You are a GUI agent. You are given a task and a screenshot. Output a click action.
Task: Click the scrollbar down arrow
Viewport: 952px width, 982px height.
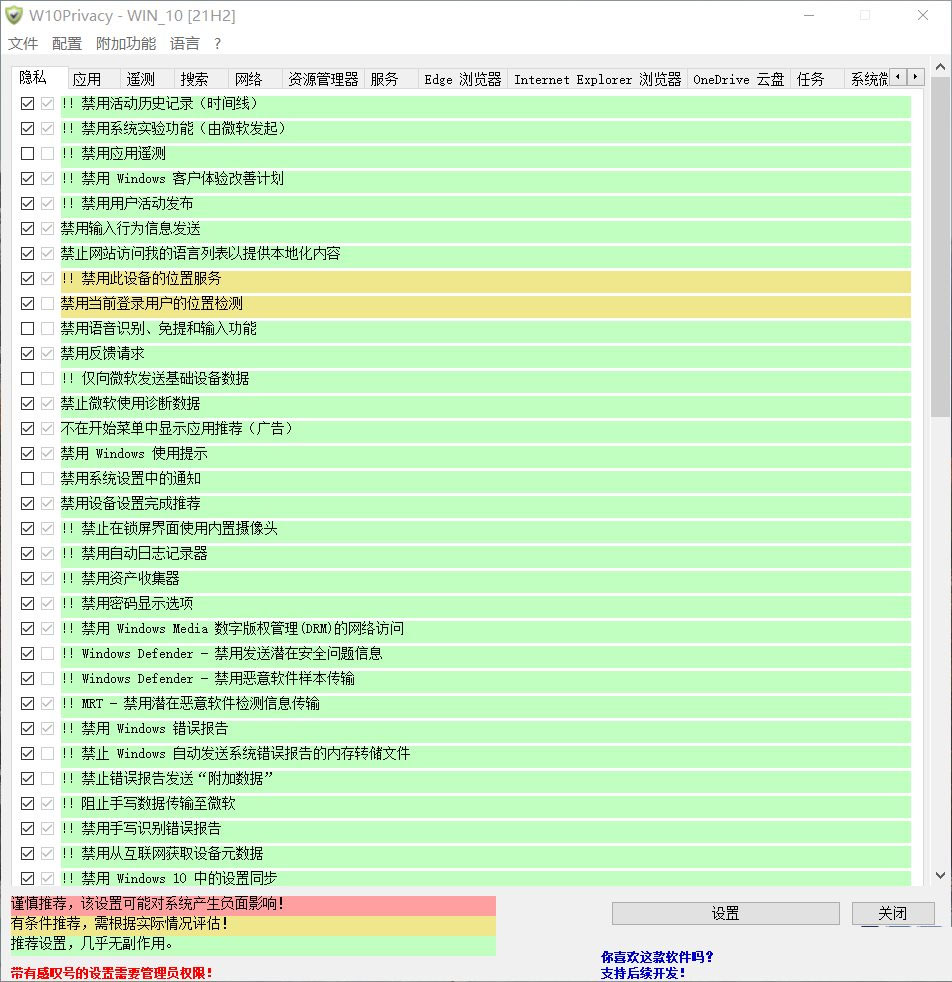(940, 876)
